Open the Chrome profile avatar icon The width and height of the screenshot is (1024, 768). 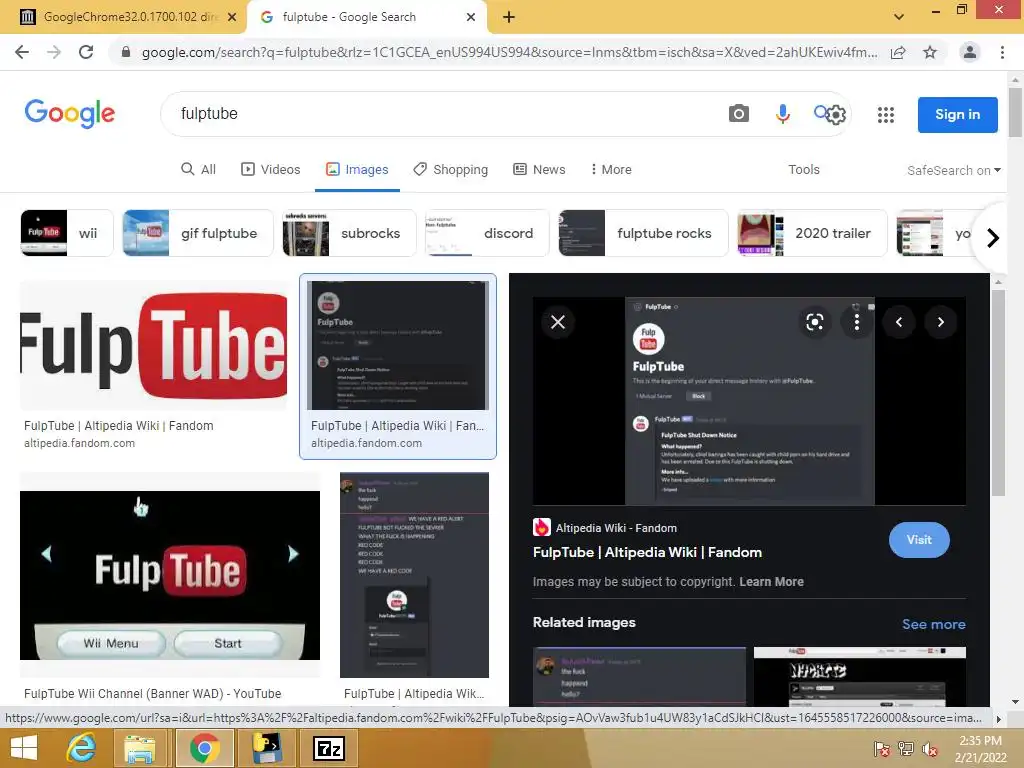970,52
